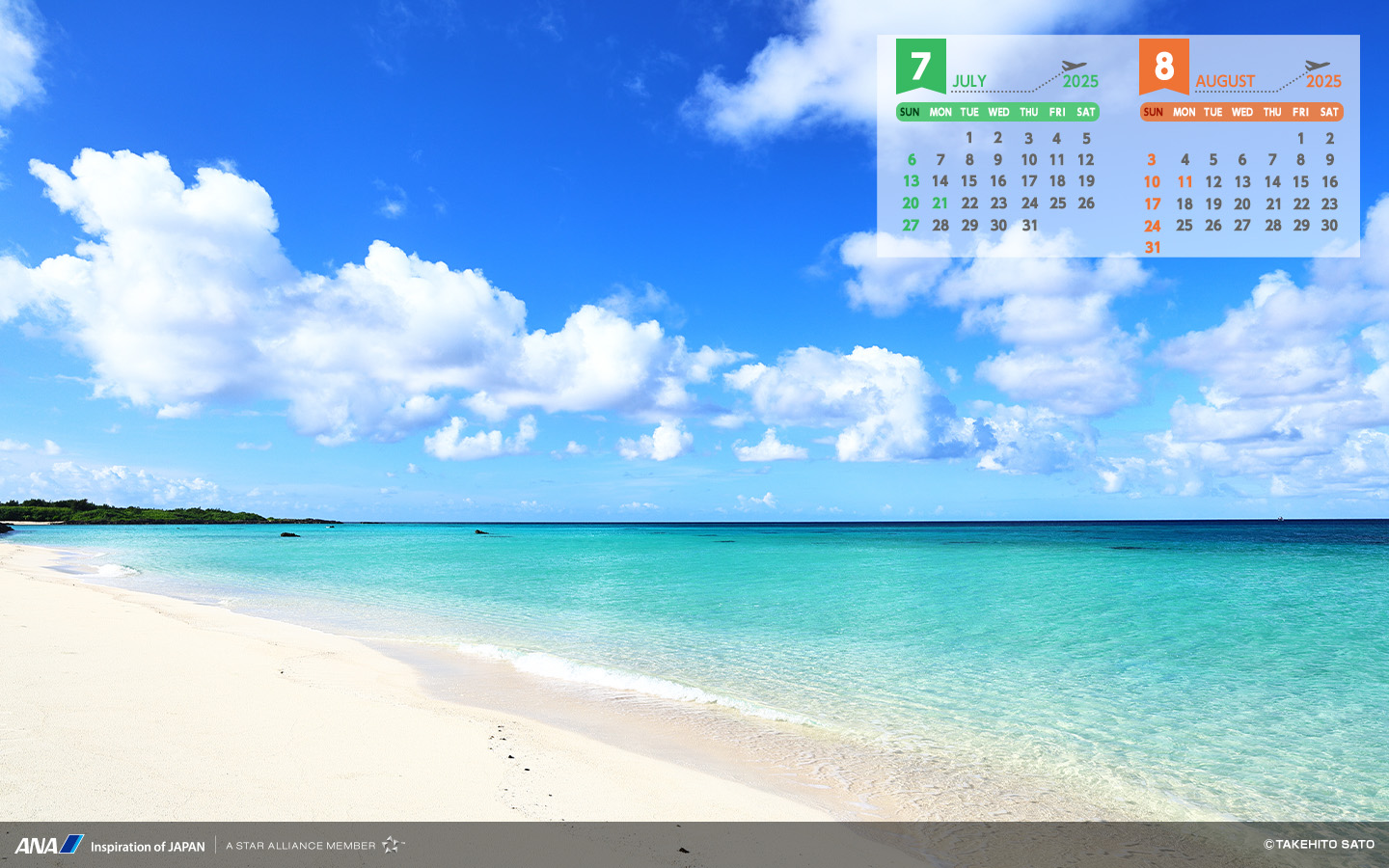This screenshot has width=1389, height=868.
Task: Pick August 31 in the calendar
Action: [1153, 248]
